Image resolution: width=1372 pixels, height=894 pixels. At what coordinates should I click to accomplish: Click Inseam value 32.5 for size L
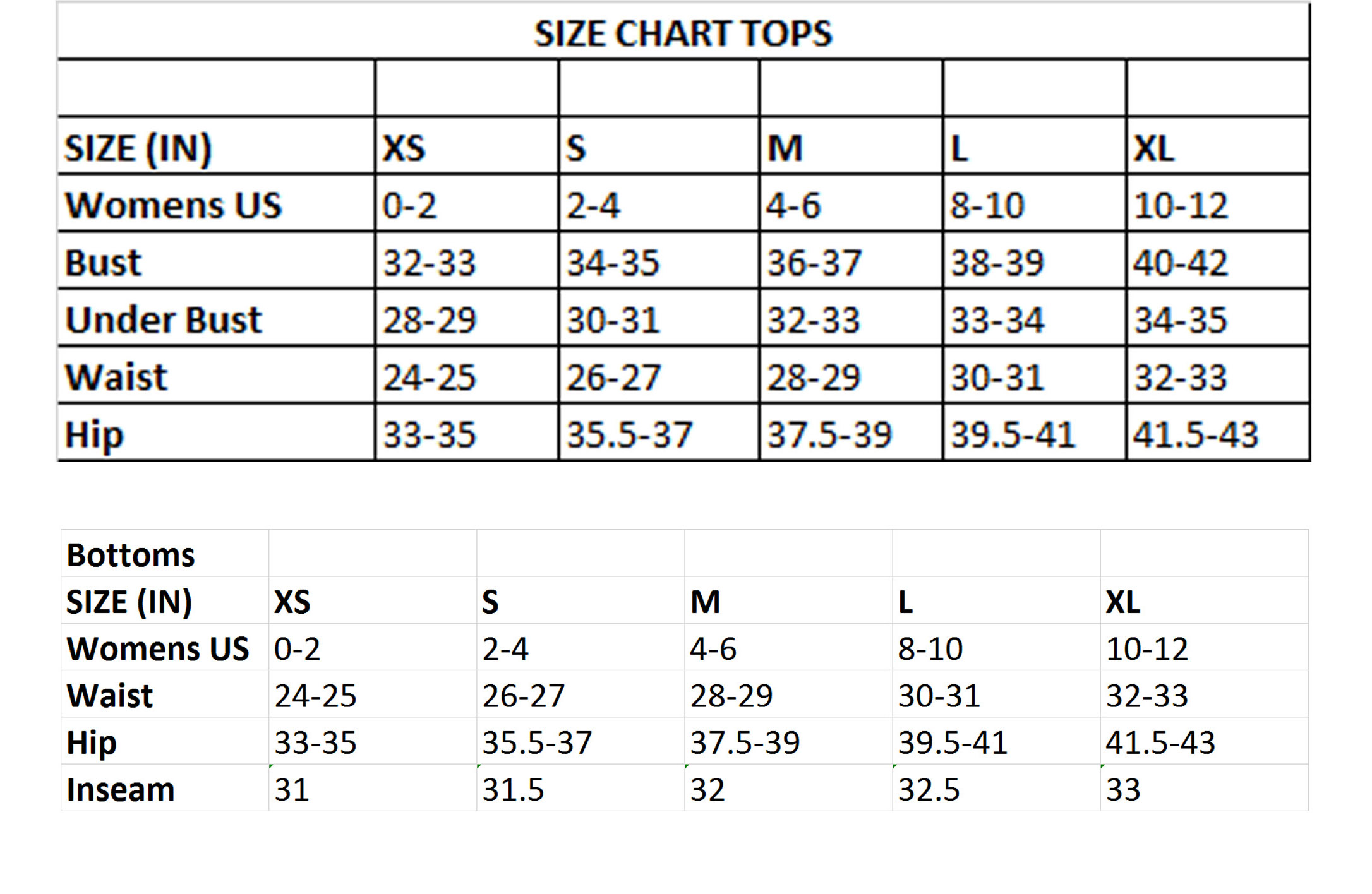pyautogui.click(x=929, y=790)
